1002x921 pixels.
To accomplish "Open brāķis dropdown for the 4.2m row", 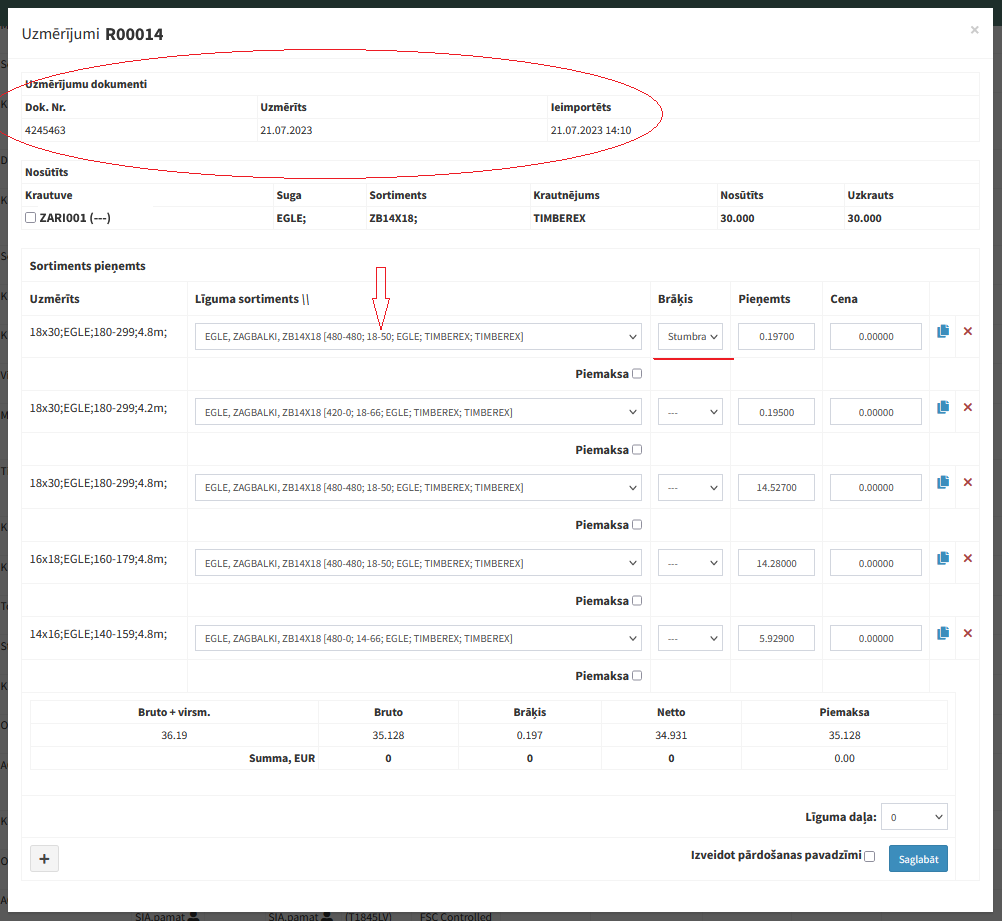I will 690,412.
